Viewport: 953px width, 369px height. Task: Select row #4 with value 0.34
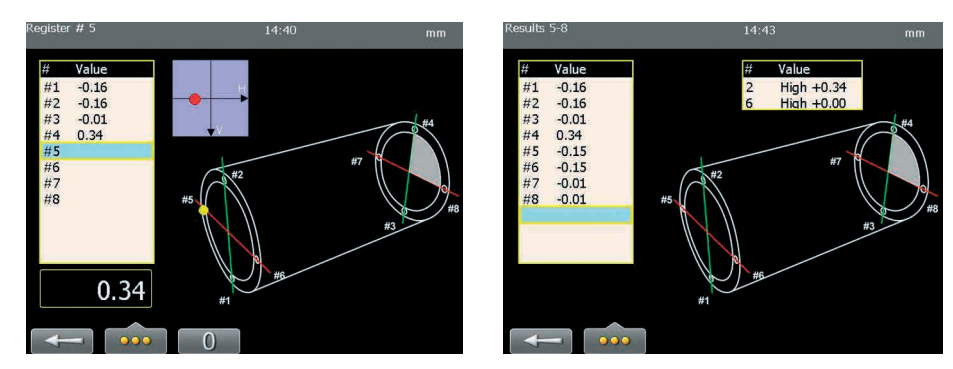[97, 135]
